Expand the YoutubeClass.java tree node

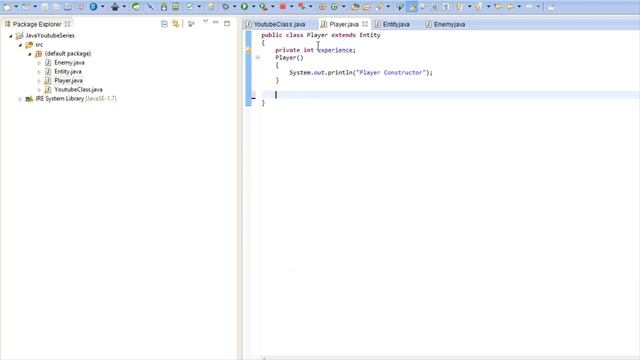point(39,90)
